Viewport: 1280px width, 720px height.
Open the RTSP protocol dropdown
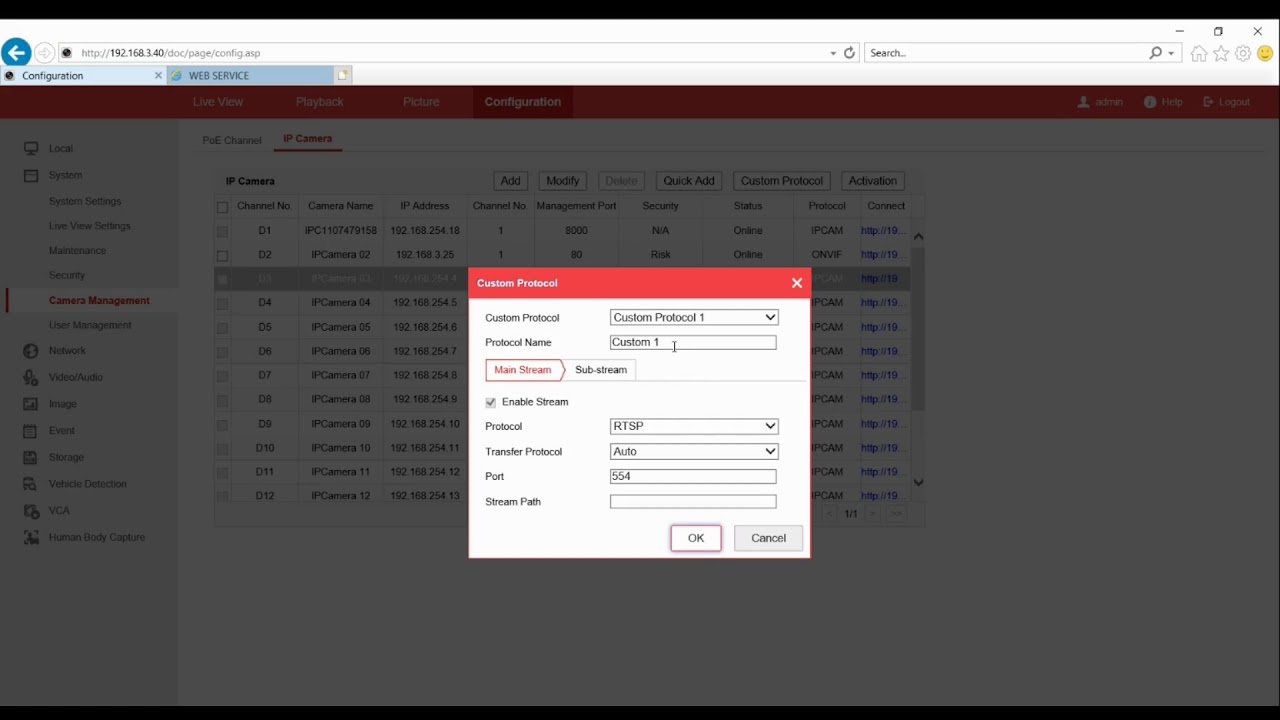[694, 426]
